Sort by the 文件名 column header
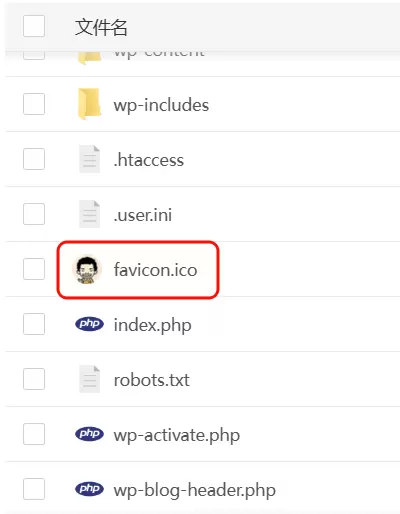The image size is (400, 514). pyautogui.click(x=101, y=27)
